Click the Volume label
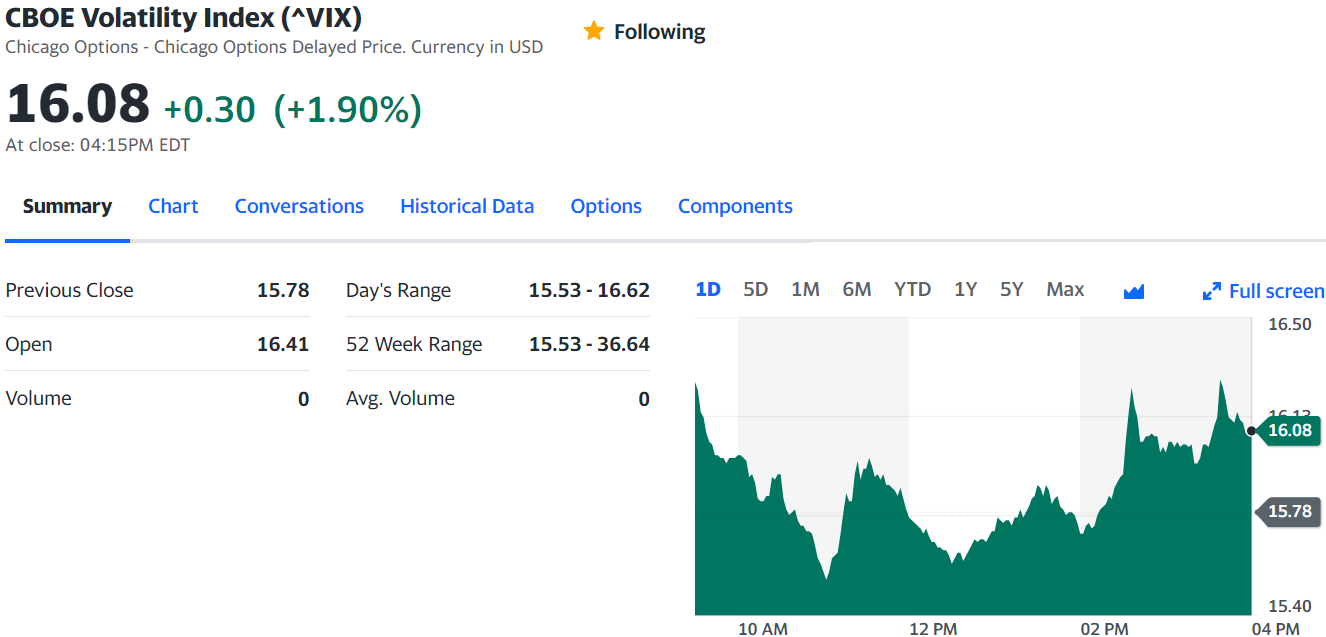Image resolution: width=1326 pixels, height=637 pixels. pos(38,398)
